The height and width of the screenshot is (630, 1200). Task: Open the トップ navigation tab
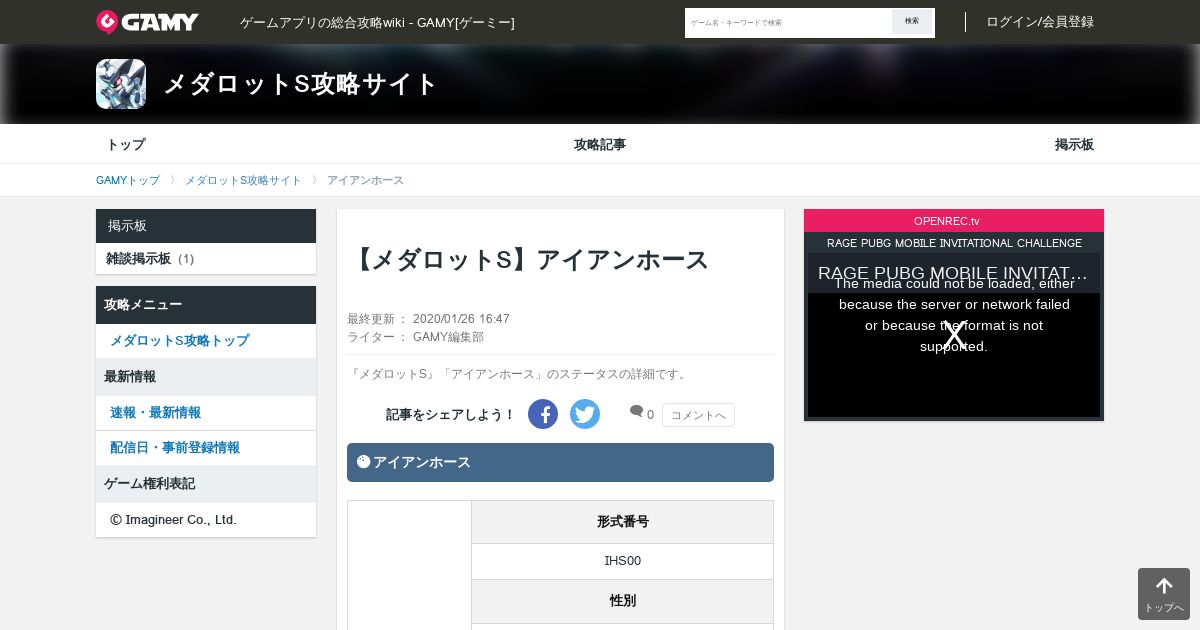[x=126, y=144]
